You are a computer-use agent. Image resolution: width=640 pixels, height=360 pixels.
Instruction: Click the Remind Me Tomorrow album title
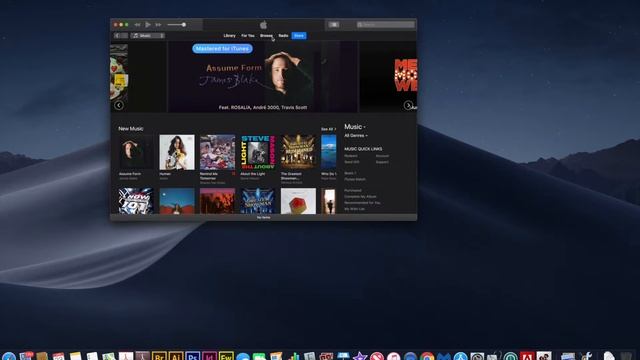click(209, 176)
